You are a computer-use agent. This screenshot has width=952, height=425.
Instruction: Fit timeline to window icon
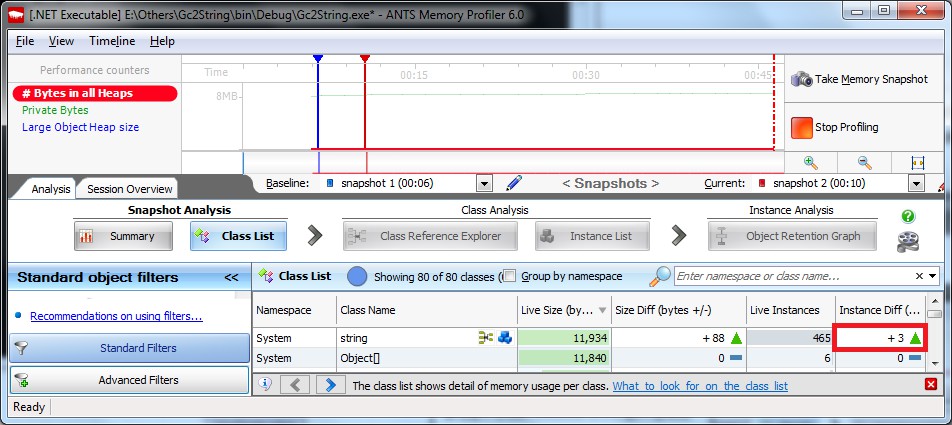point(917,163)
